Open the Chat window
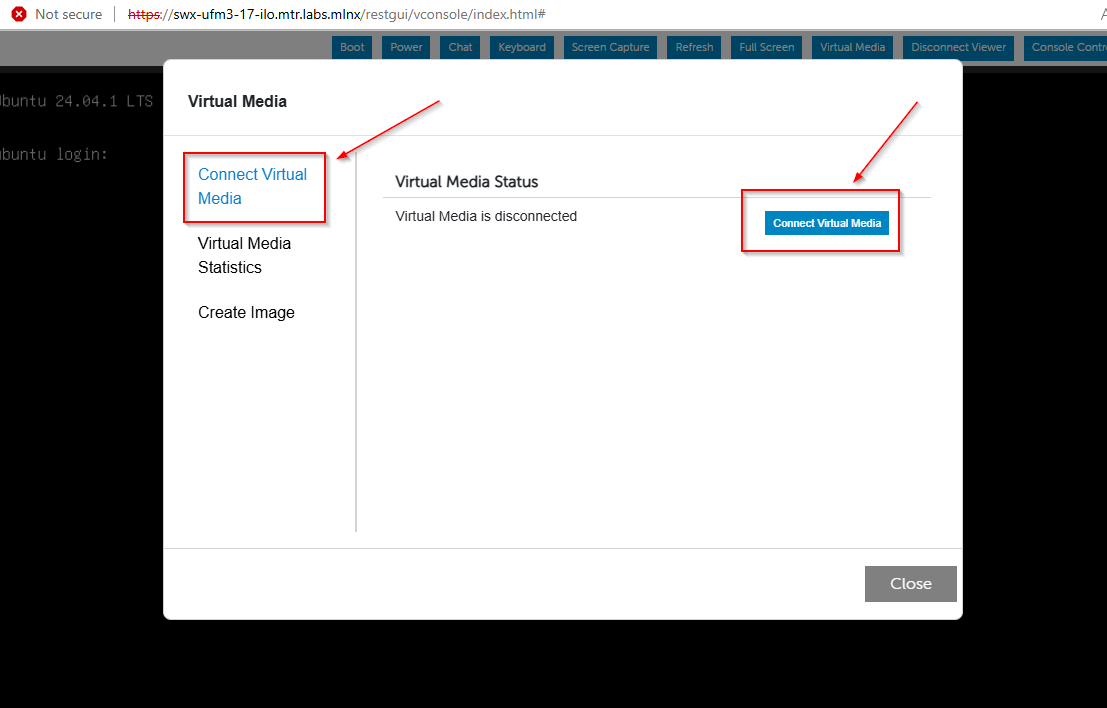Viewport: 1107px width, 708px height. coord(460,47)
